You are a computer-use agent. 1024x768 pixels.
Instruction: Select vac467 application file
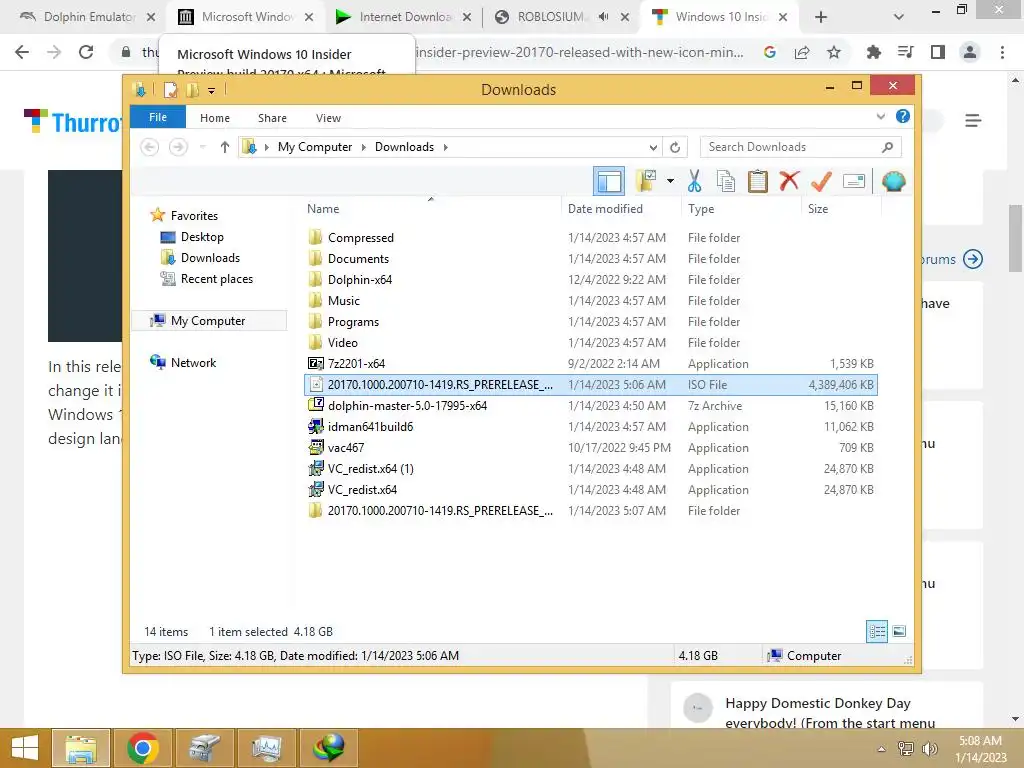pos(345,447)
